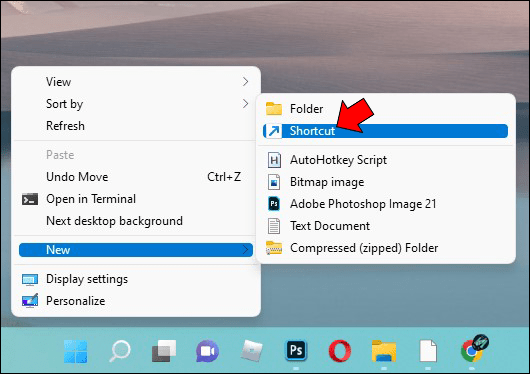Choose Open in Terminal
This screenshot has height=374, width=530.
[136, 199]
